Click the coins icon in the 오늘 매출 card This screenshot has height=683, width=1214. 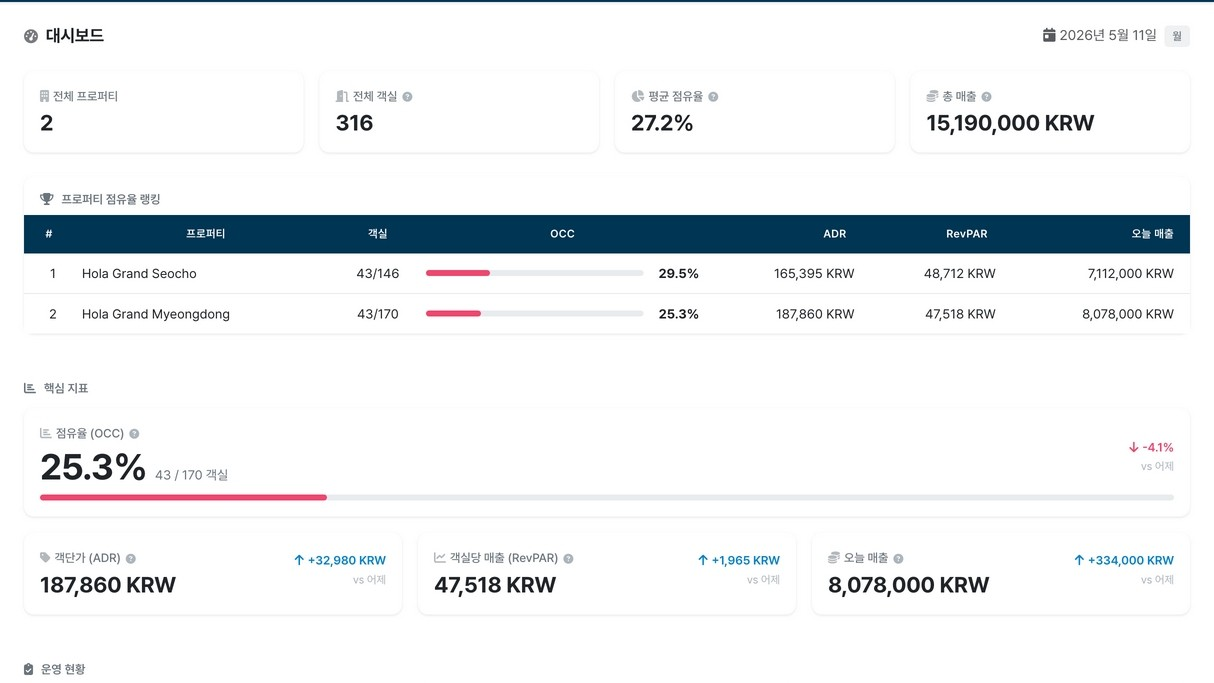tap(834, 558)
